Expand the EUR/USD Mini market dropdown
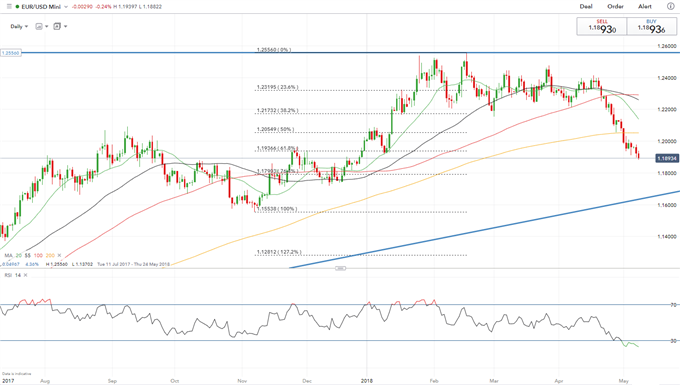This screenshot has height=385, width=680. click(66, 7)
